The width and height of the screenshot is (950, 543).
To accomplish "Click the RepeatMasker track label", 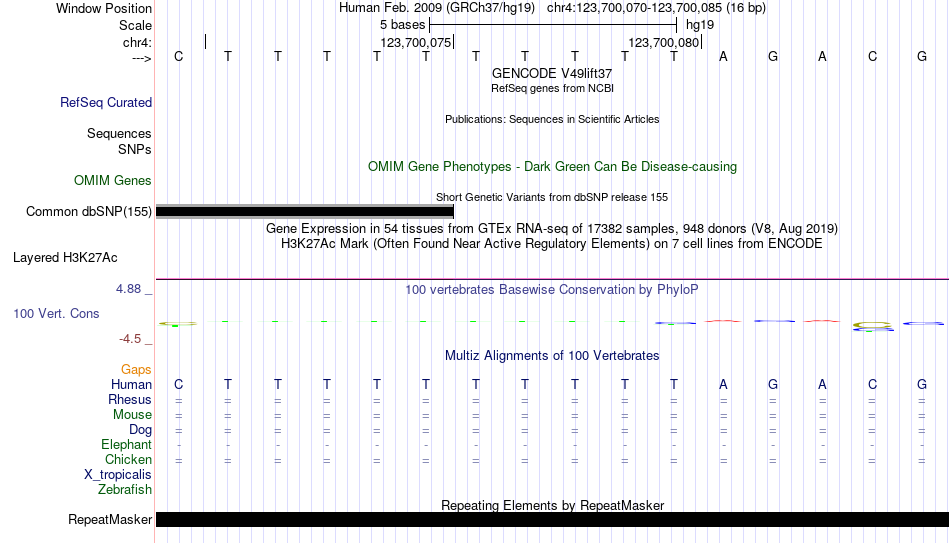I will 110,519.
